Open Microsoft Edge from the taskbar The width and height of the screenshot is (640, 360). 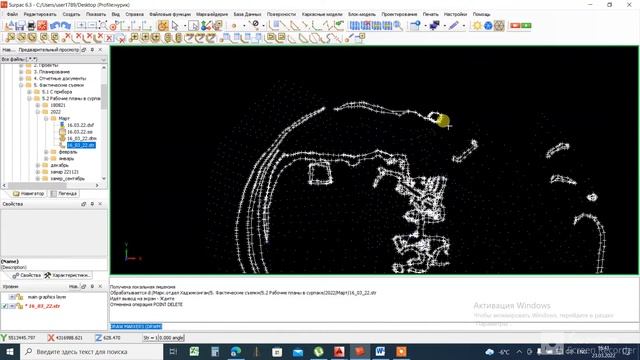coord(236,351)
